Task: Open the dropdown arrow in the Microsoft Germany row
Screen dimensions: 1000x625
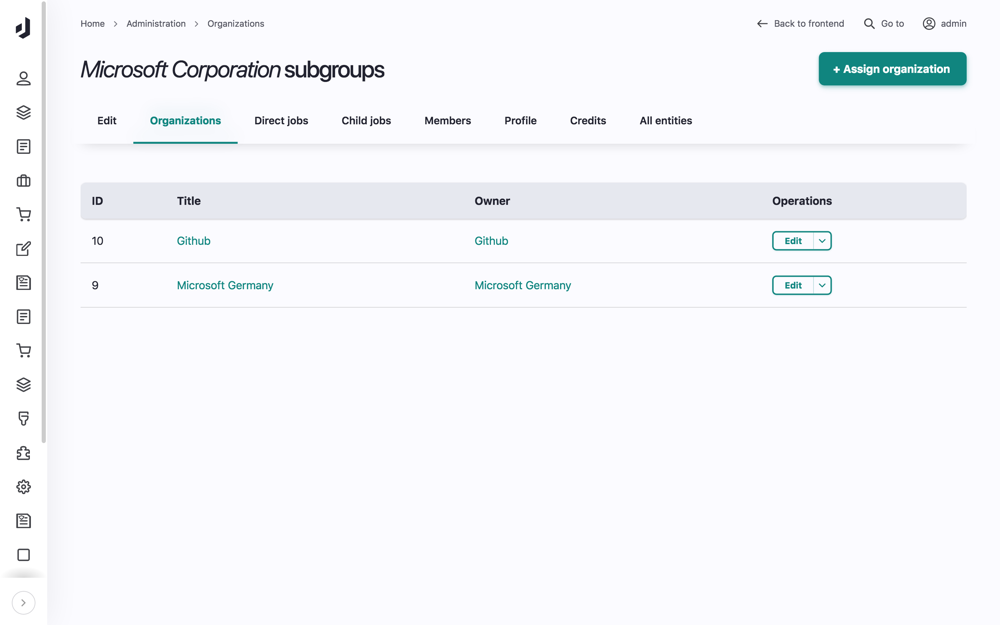Action: click(823, 286)
